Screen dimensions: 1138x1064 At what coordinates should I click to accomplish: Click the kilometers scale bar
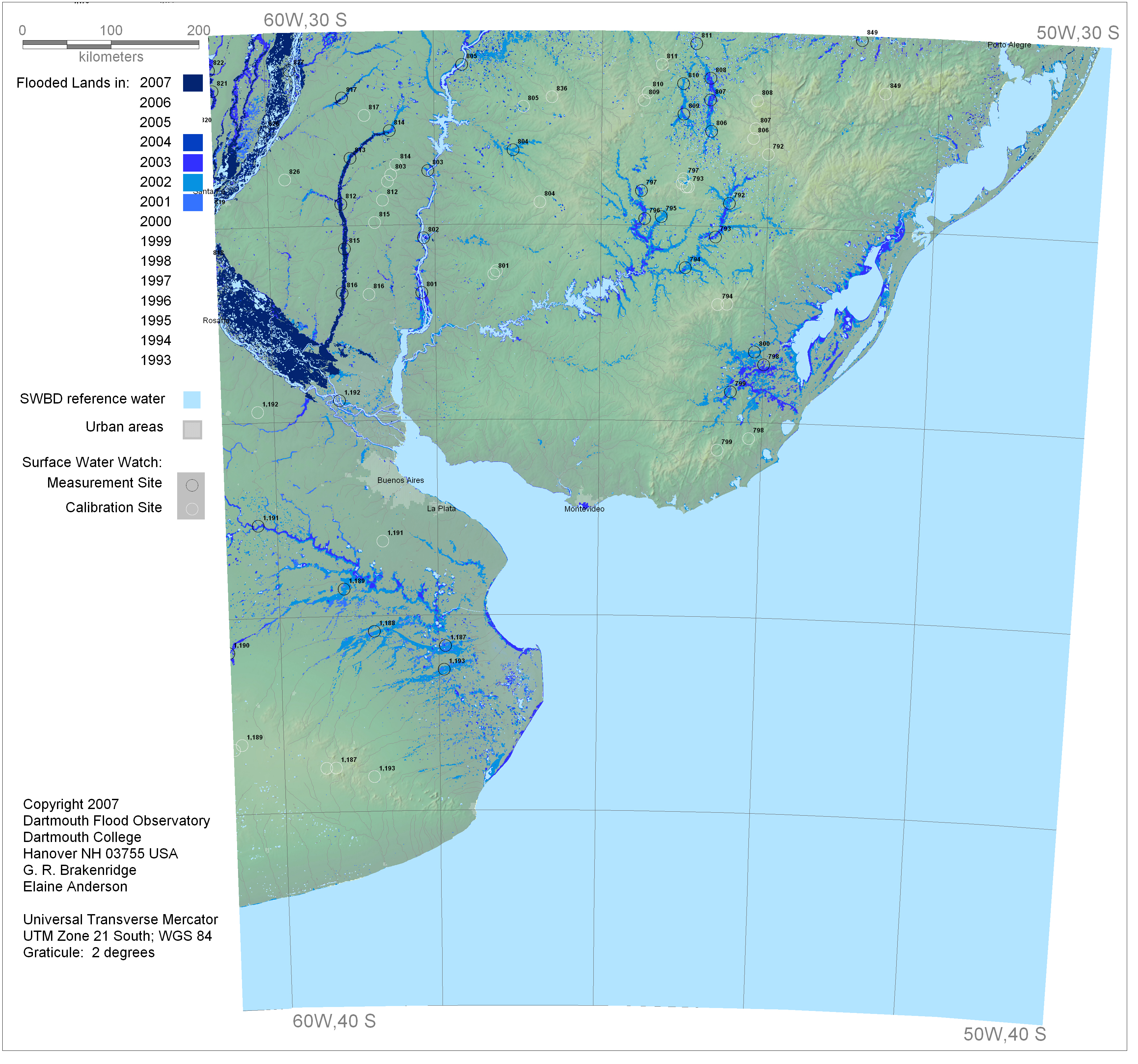click(x=111, y=44)
